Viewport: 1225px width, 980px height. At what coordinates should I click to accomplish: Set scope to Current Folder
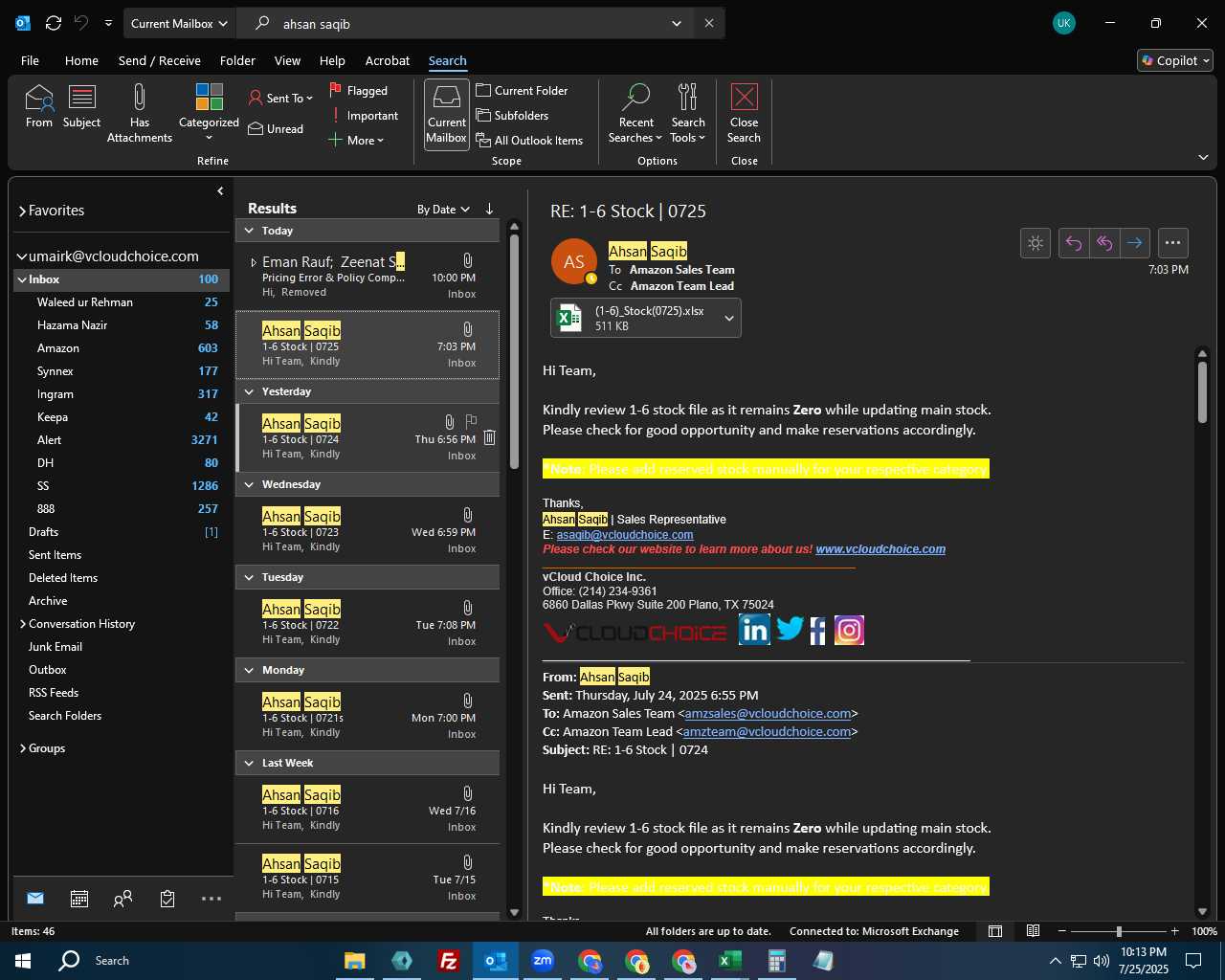pyautogui.click(x=523, y=90)
